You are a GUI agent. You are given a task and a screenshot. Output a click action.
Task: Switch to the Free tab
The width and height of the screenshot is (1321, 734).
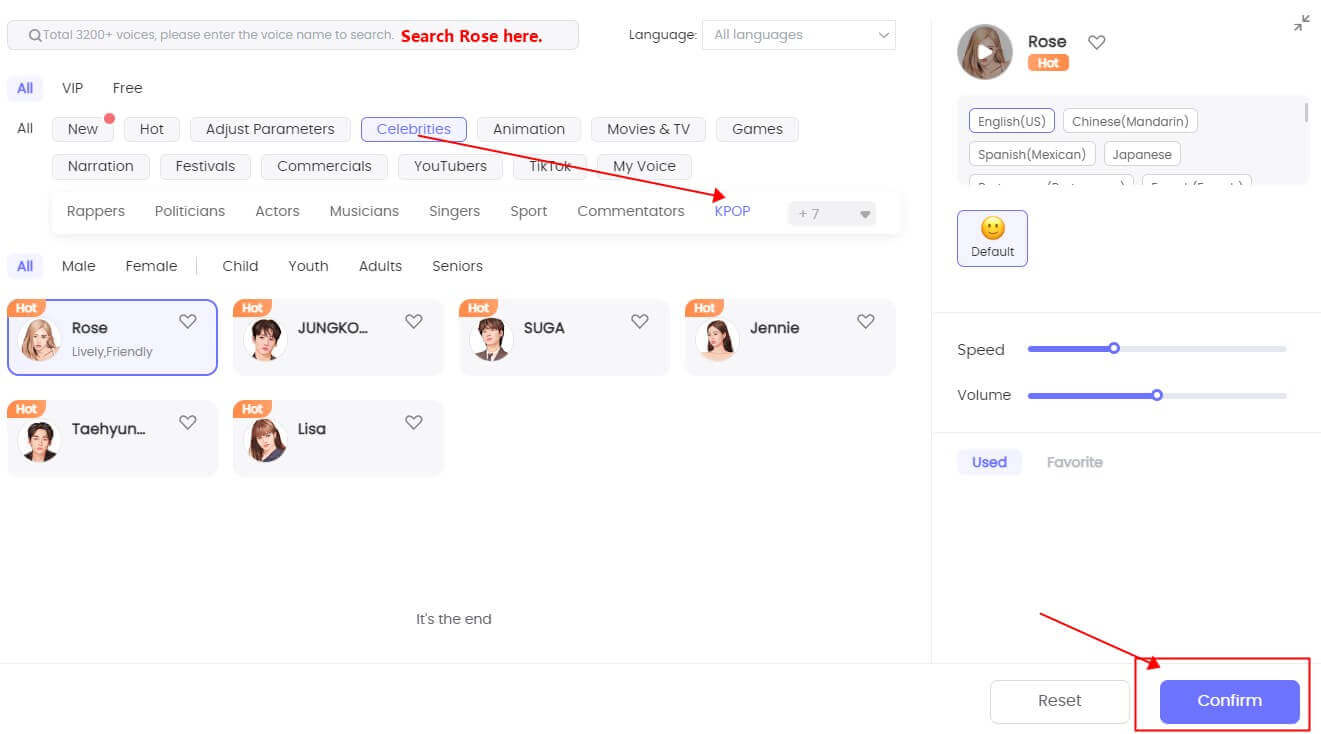(x=128, y=88)
